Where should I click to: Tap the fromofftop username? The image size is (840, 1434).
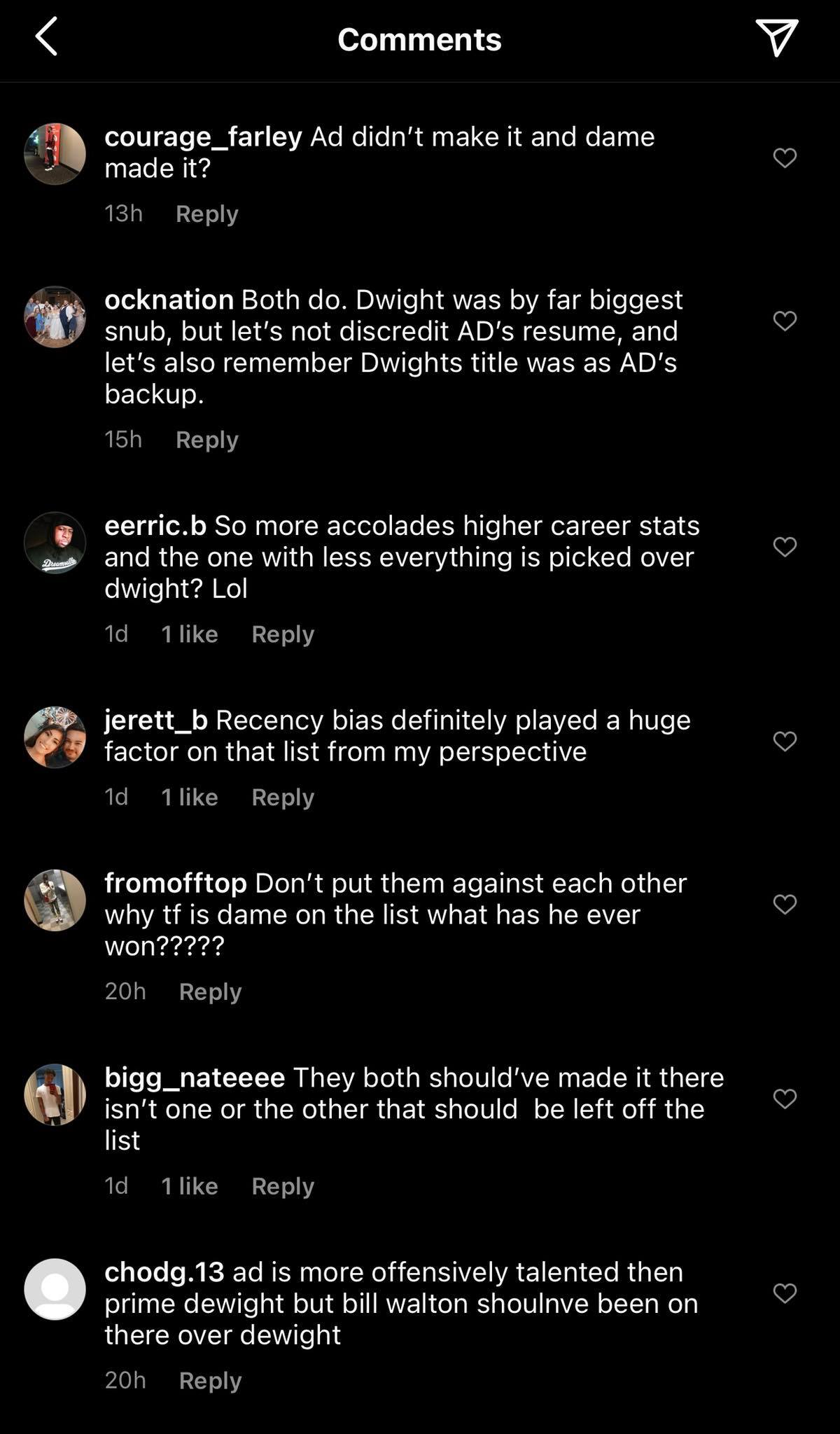coord(175,884)
